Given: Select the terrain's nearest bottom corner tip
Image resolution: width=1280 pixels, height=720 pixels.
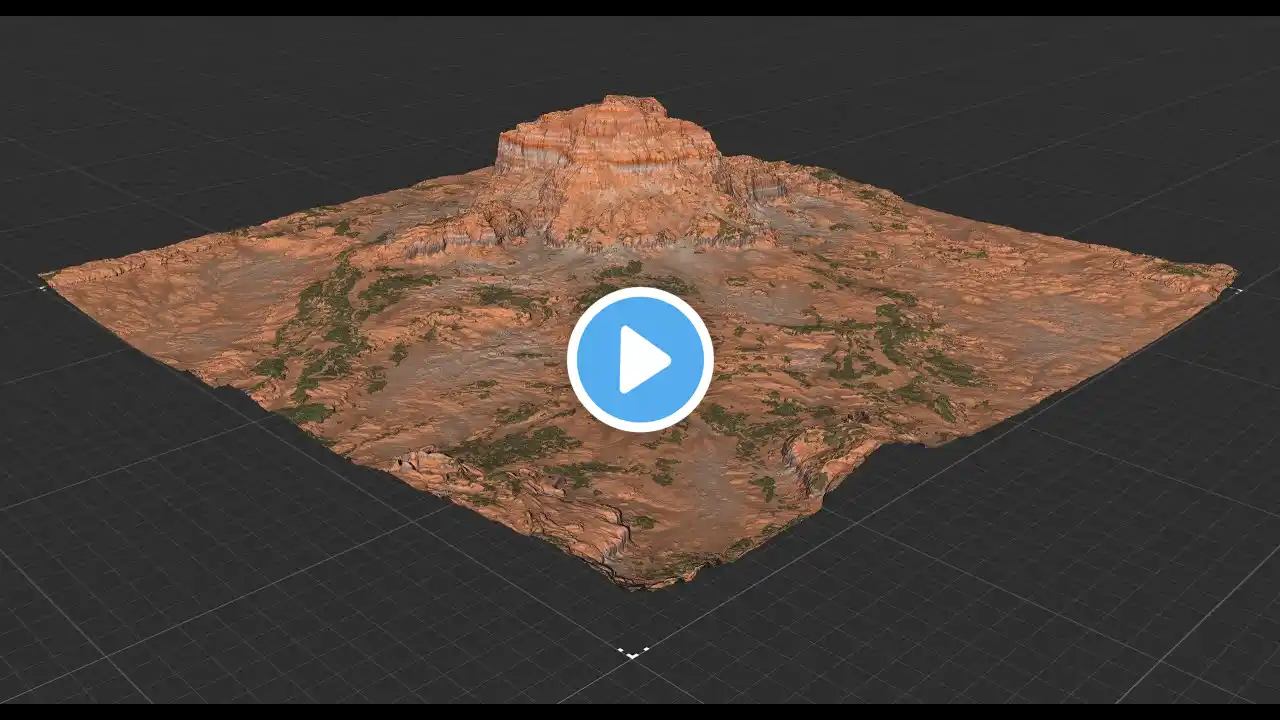Looking at the screenshot, I should click(x=640, y=580).
